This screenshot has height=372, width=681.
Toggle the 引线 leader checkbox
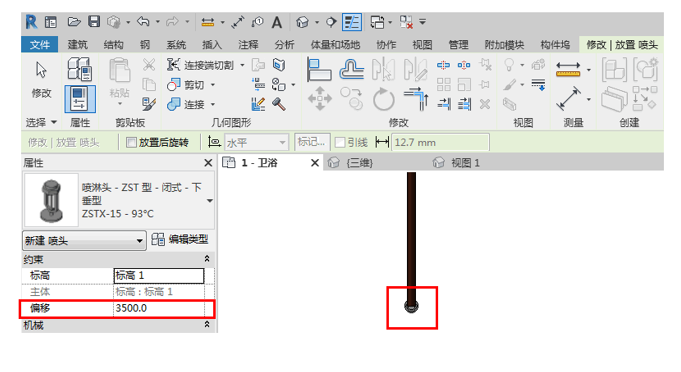[340, 142]
